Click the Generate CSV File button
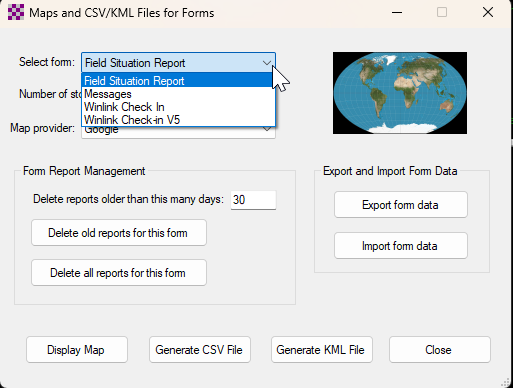Image resolution: width=513 pixels, height=388 pixels. point(200,350)
